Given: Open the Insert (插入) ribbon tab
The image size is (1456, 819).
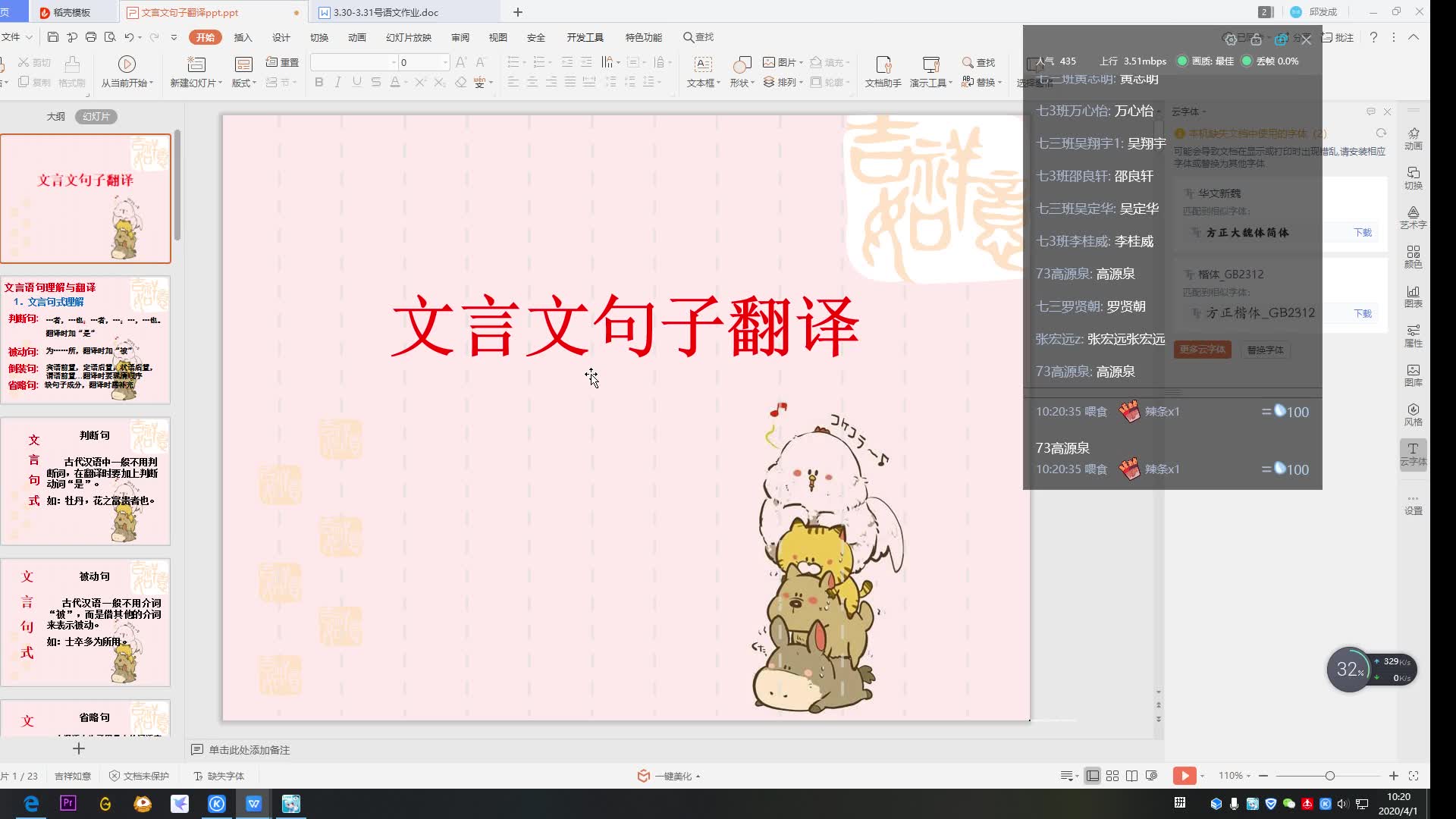Looking at the screenshot, I should tap(243, 37).
